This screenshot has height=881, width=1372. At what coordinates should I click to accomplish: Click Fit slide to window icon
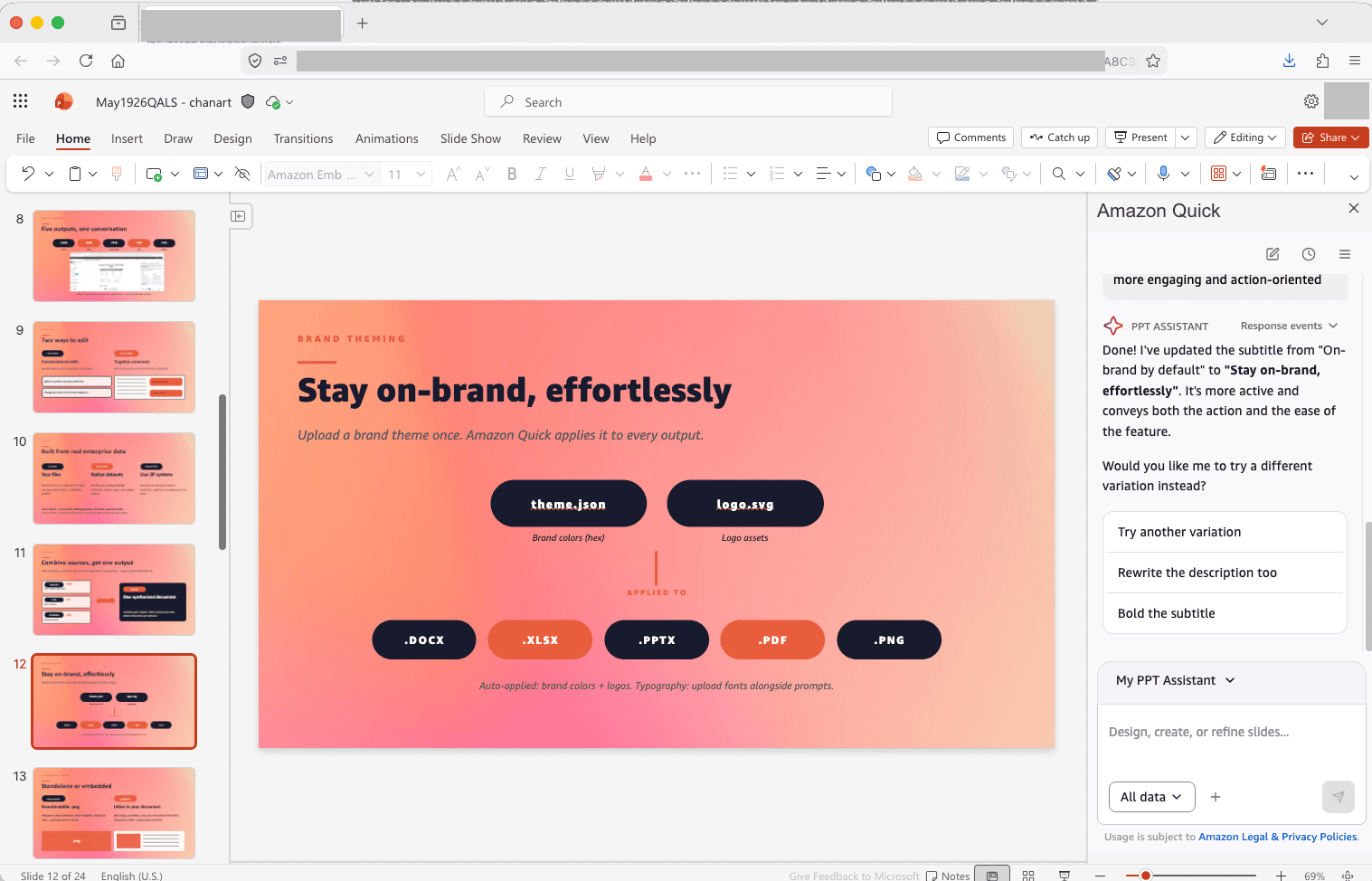(1348, 876)
